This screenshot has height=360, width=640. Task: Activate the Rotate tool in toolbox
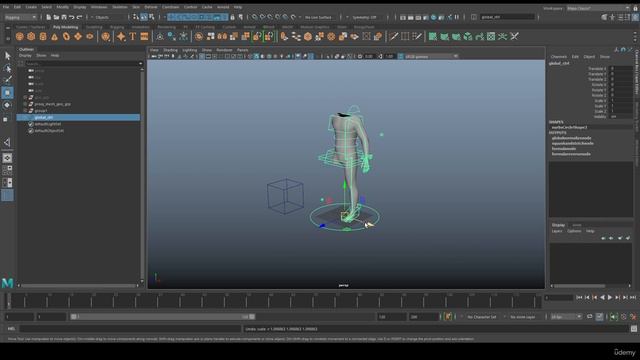[x=7, y=105]
